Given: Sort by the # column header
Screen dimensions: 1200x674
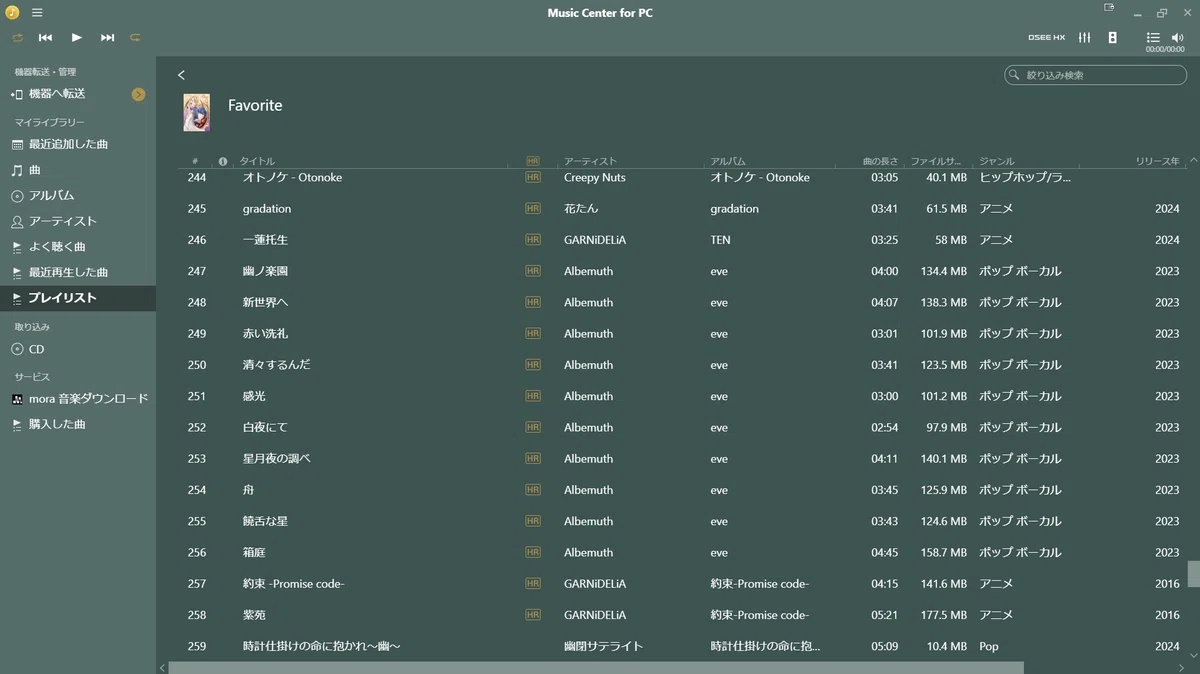Looking at the screenshot, I should click(195, 161).
